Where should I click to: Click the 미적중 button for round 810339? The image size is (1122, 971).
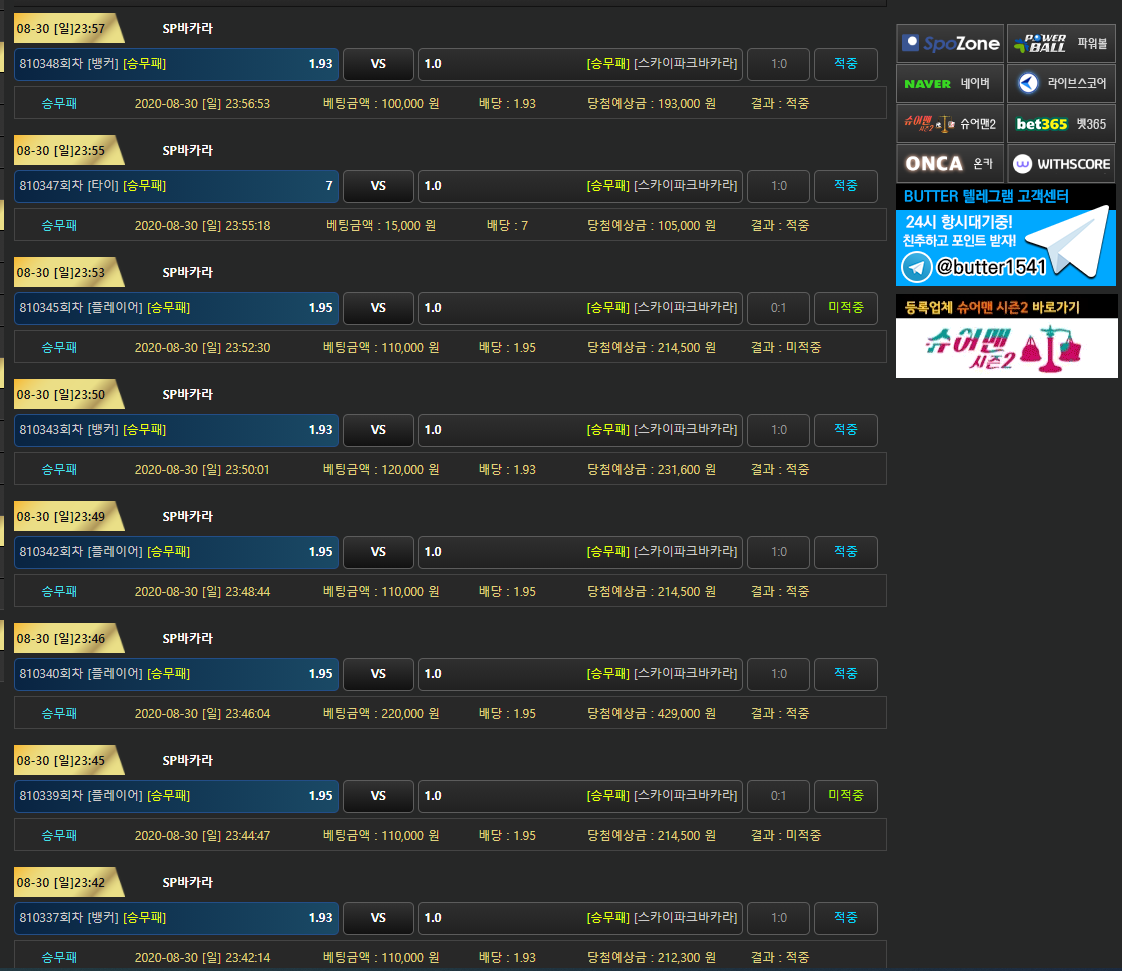click(x=845, y=796)
